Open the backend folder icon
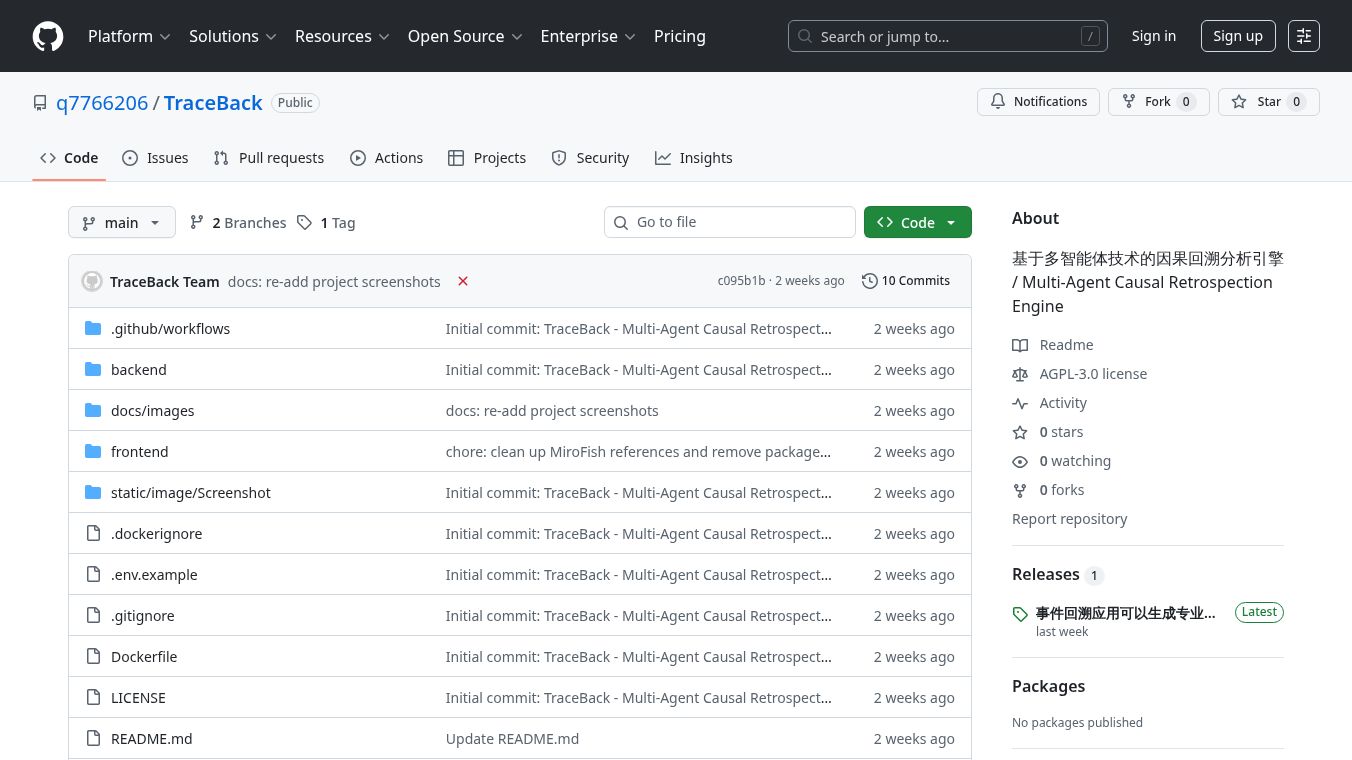Screen dimensions: 1352x760 (x=93, y=370)
